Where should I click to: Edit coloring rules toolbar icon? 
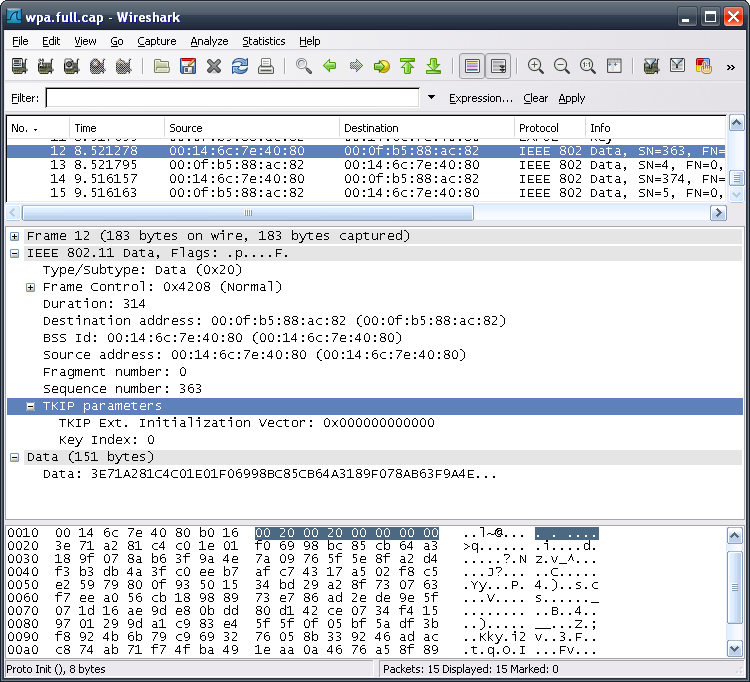click(704, 66)
